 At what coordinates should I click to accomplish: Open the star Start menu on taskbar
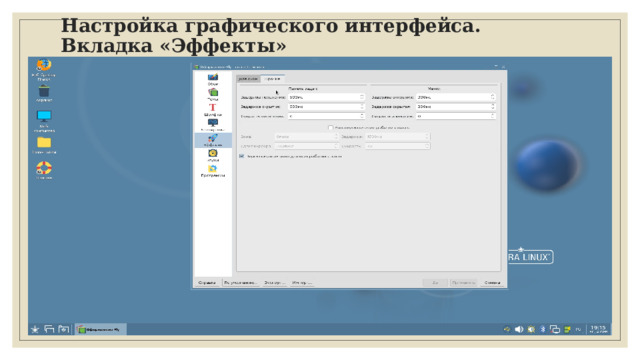click(35, 329)
